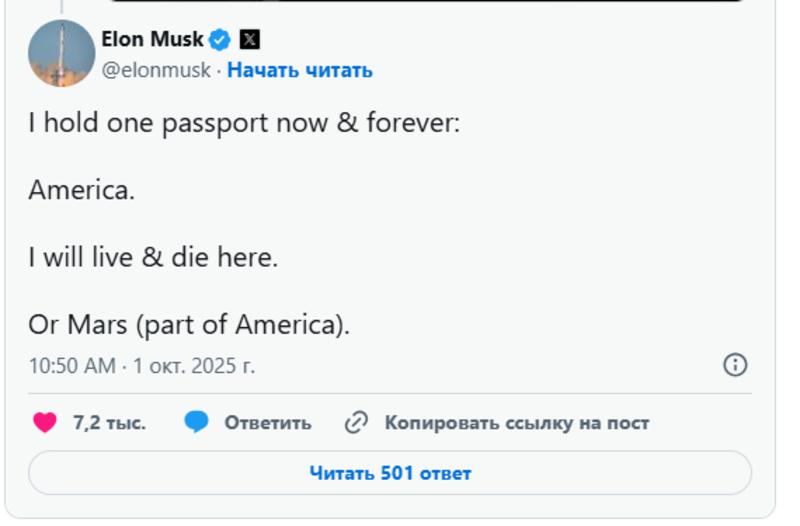Open the info circle icon
Image resolution: width=800 pixels, height=526 pixels.
[x=735, y=365]
